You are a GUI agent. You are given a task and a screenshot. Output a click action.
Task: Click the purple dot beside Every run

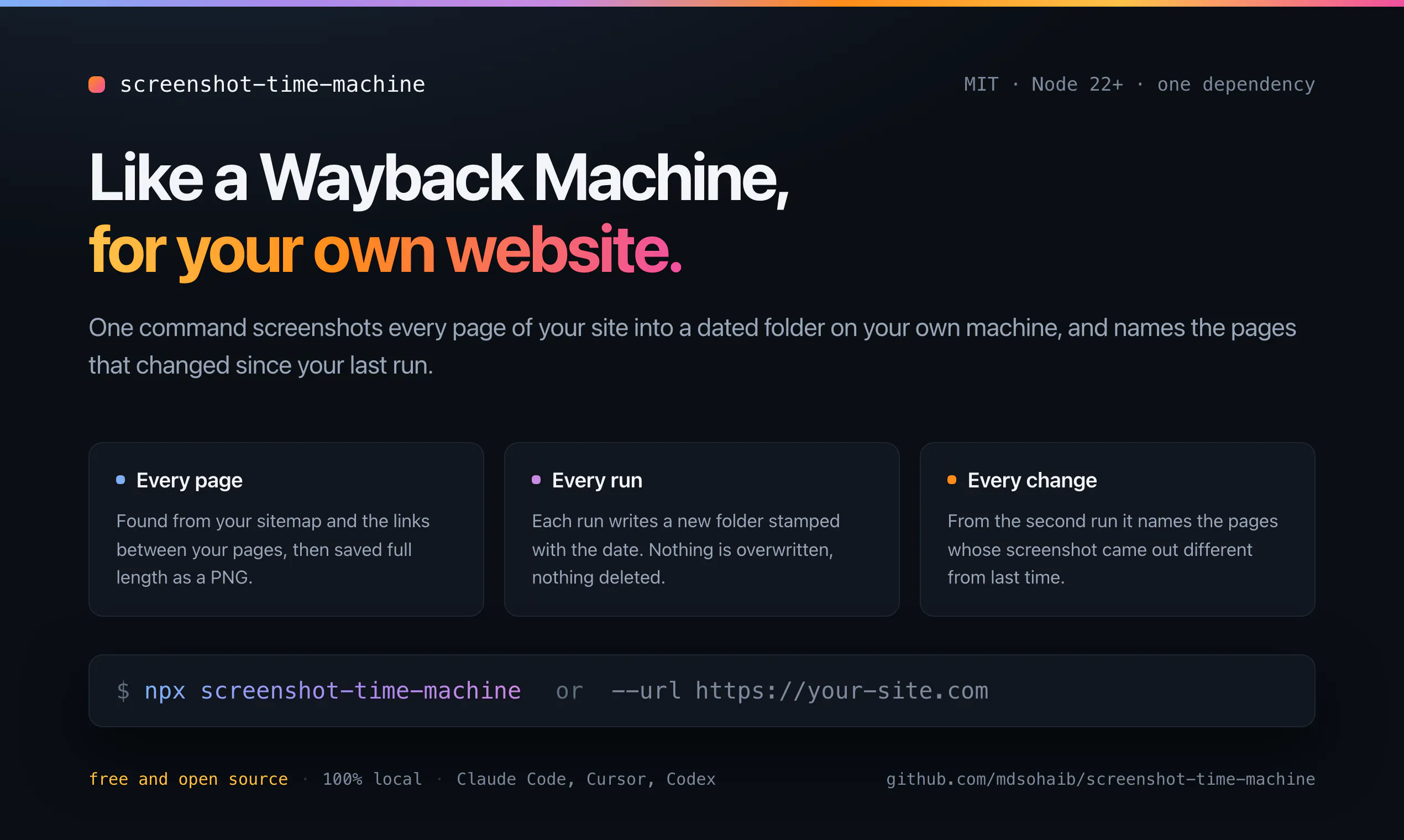[536, 480]
